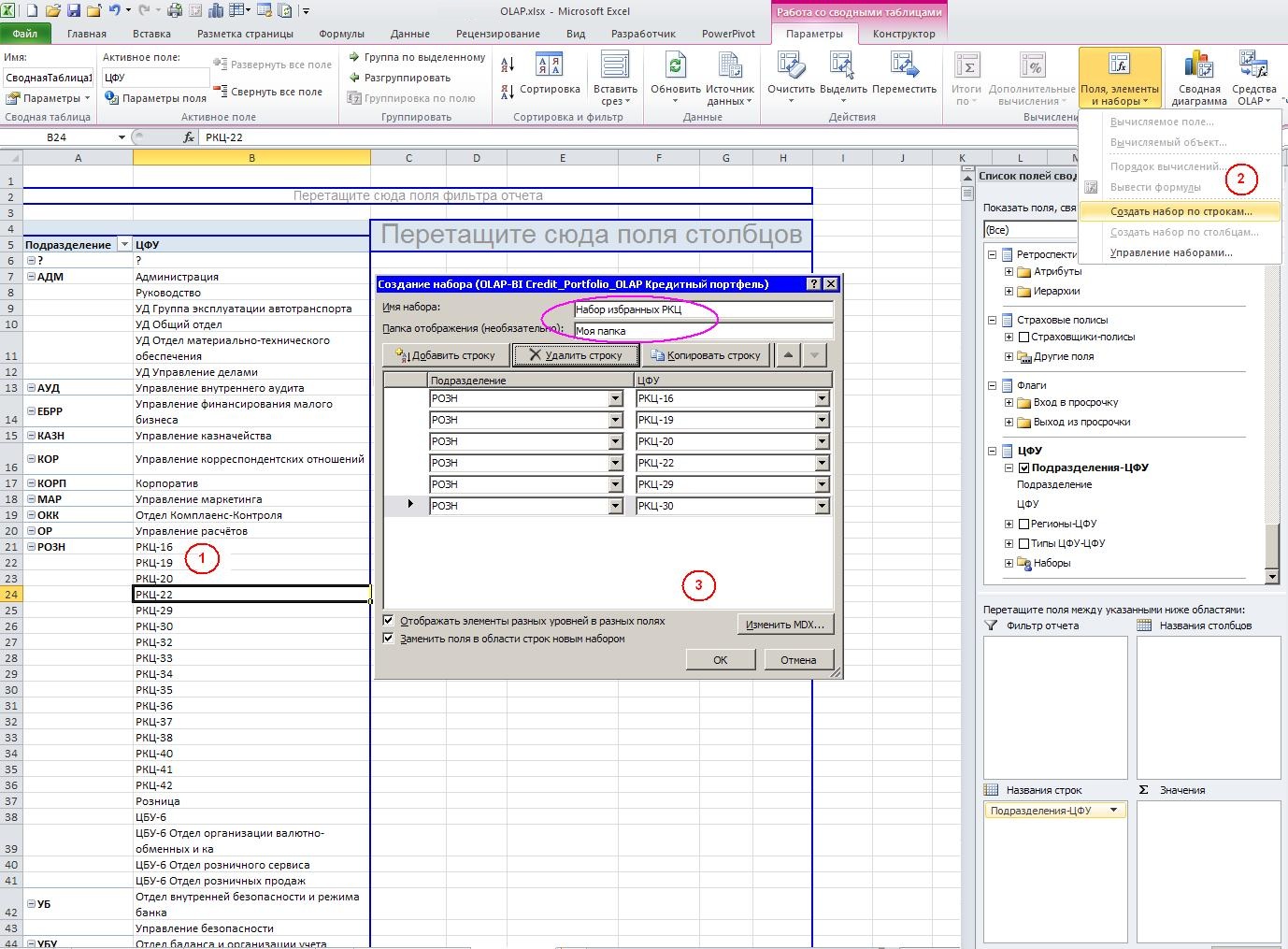Click the dialog help question mark button

coord(814,284)
